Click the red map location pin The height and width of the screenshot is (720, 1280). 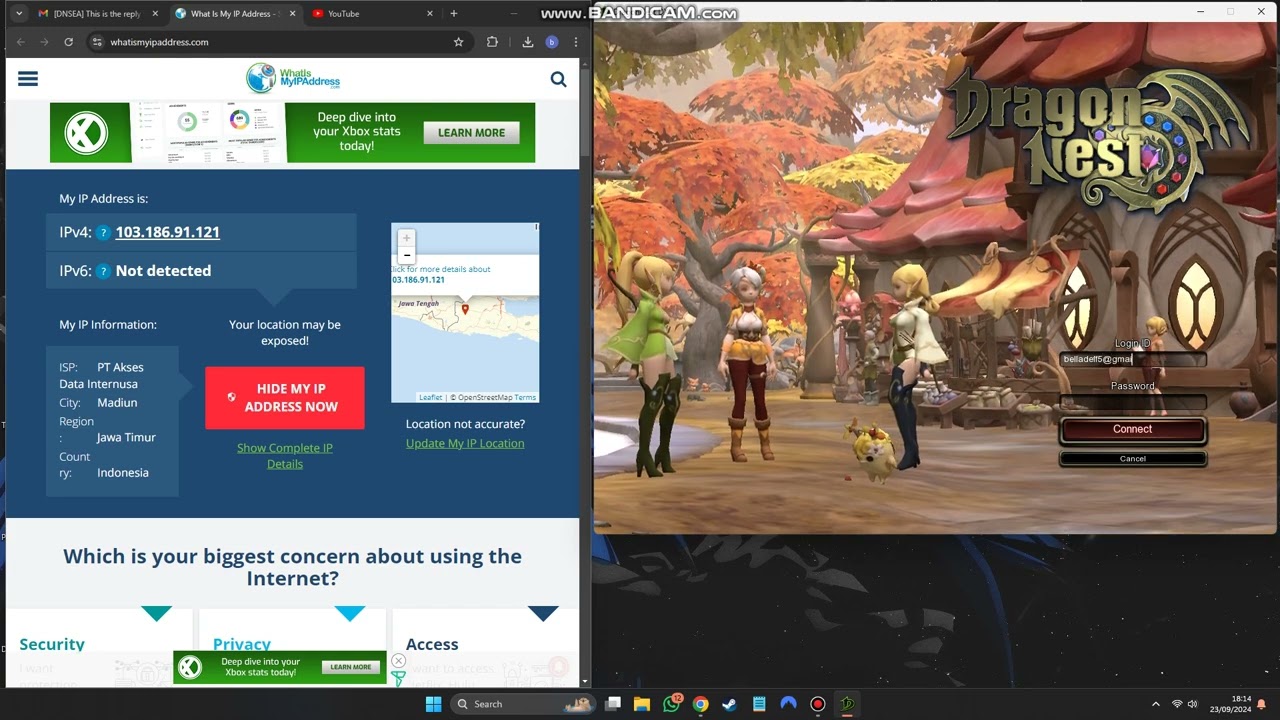(x=465, y=309)
